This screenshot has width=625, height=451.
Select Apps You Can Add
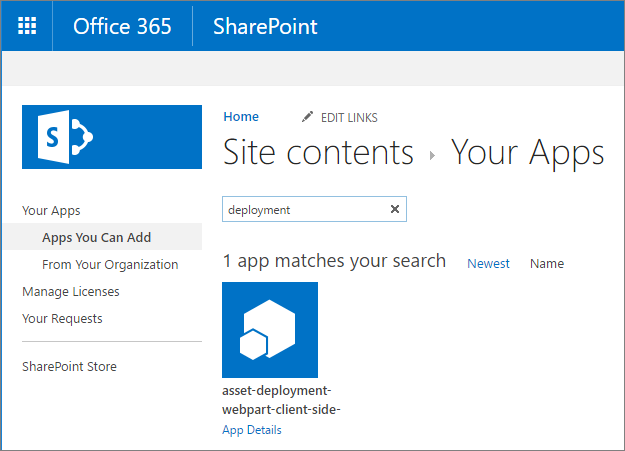point(97,238)
